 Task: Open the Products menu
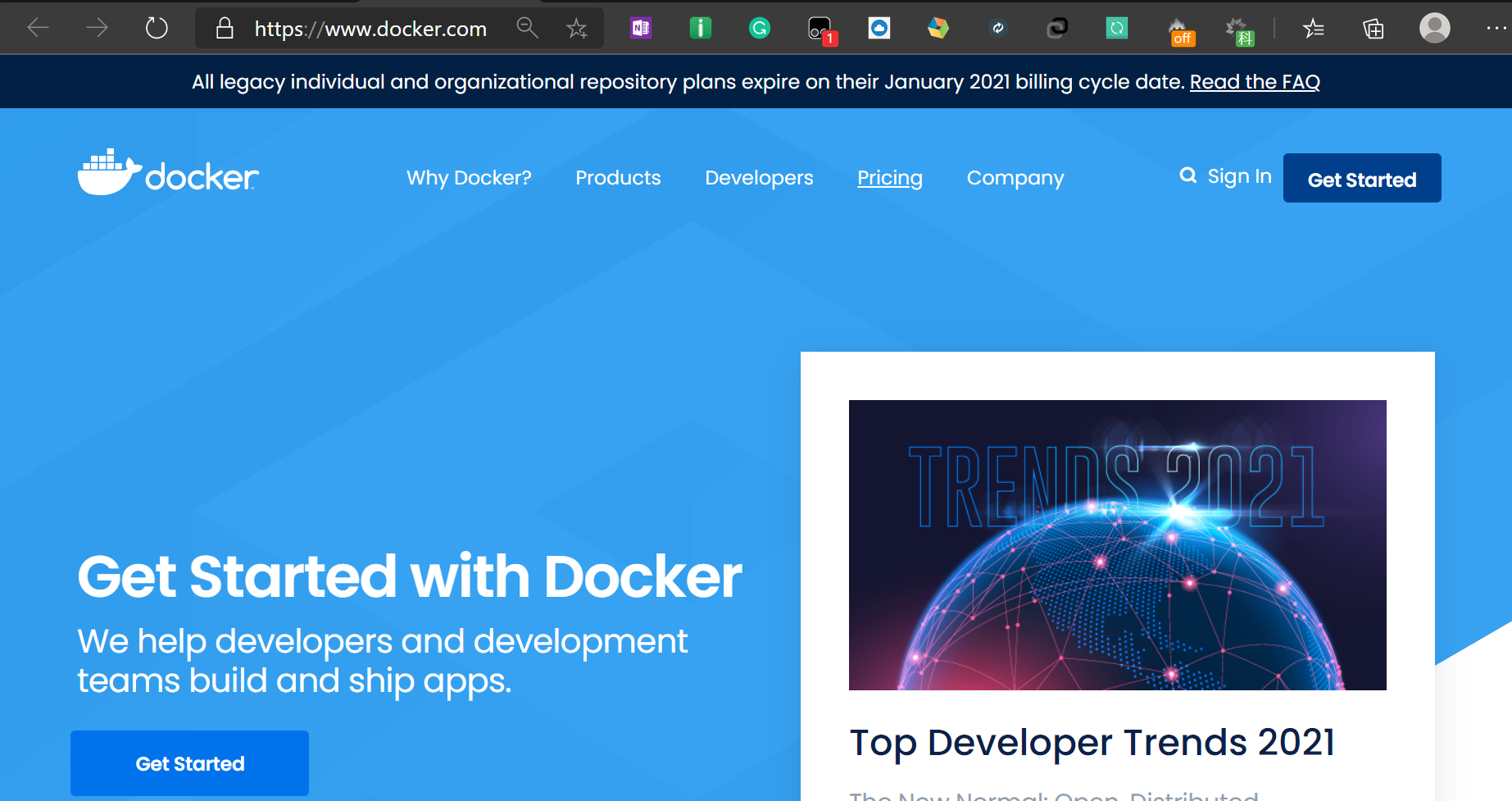click(618, 178)
